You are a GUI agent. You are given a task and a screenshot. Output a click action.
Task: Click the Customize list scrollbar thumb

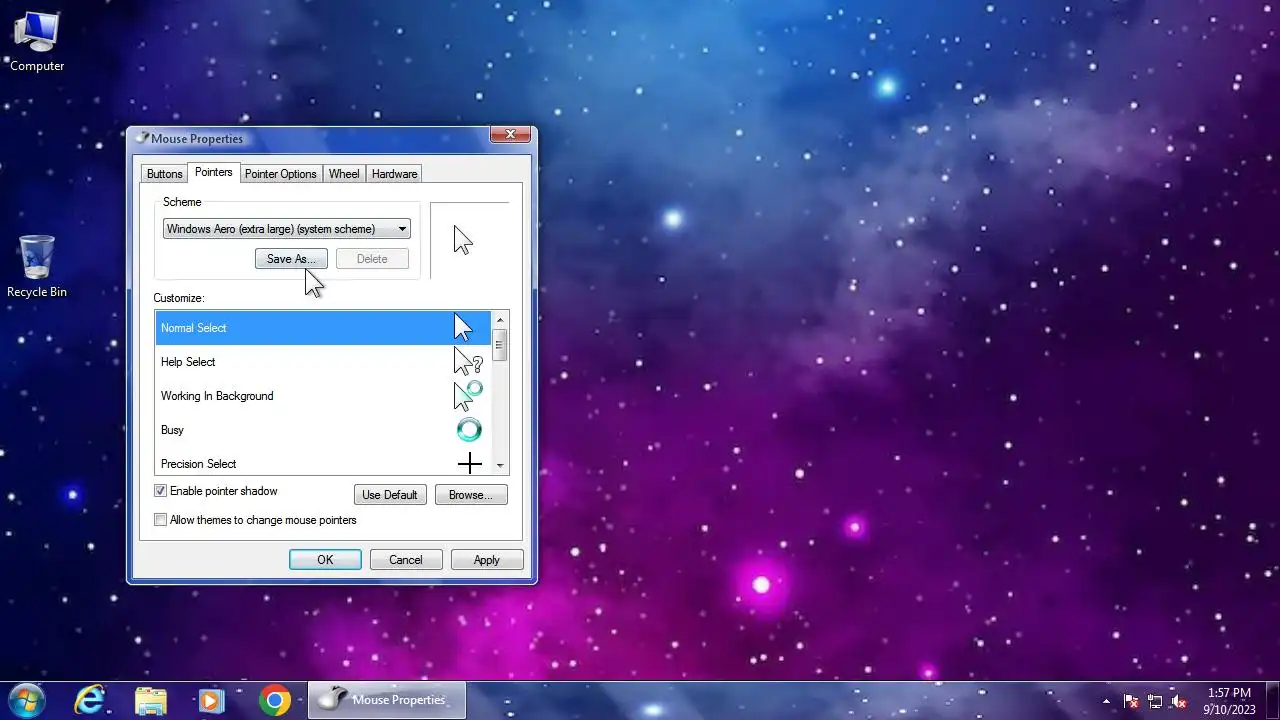click(499, 345)
